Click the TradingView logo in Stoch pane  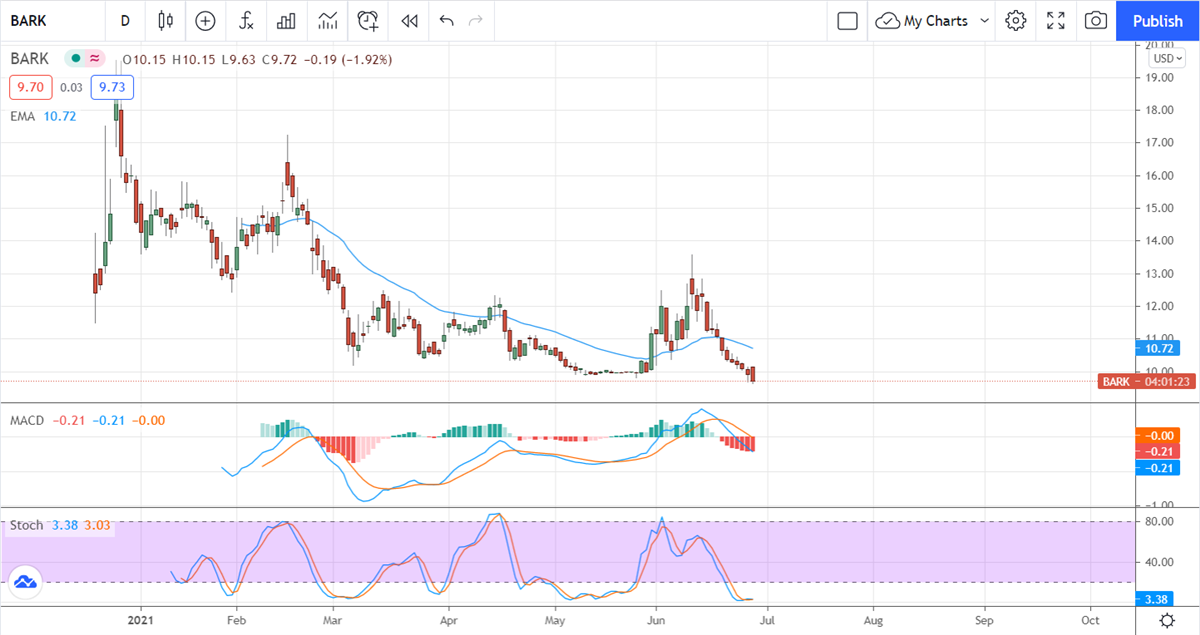pos(25,582)
